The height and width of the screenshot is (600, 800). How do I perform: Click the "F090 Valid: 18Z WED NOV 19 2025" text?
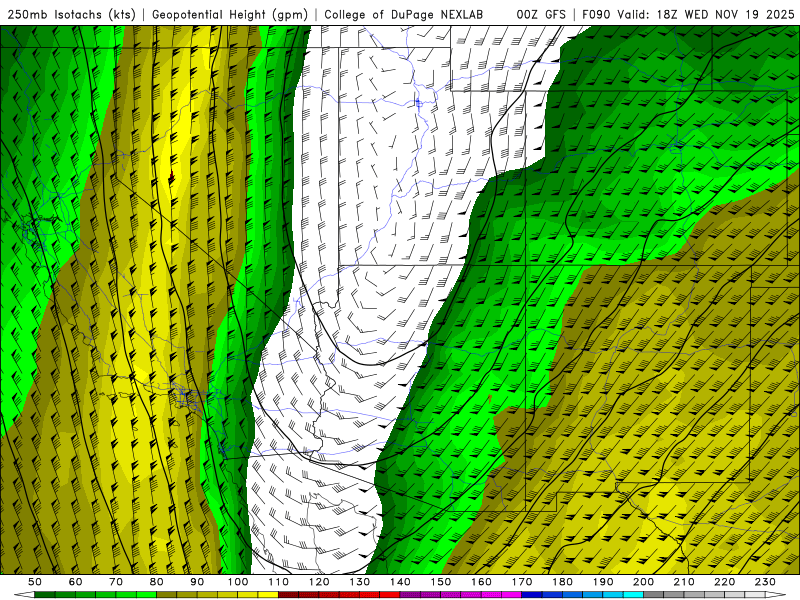click(x=688, y=15)
